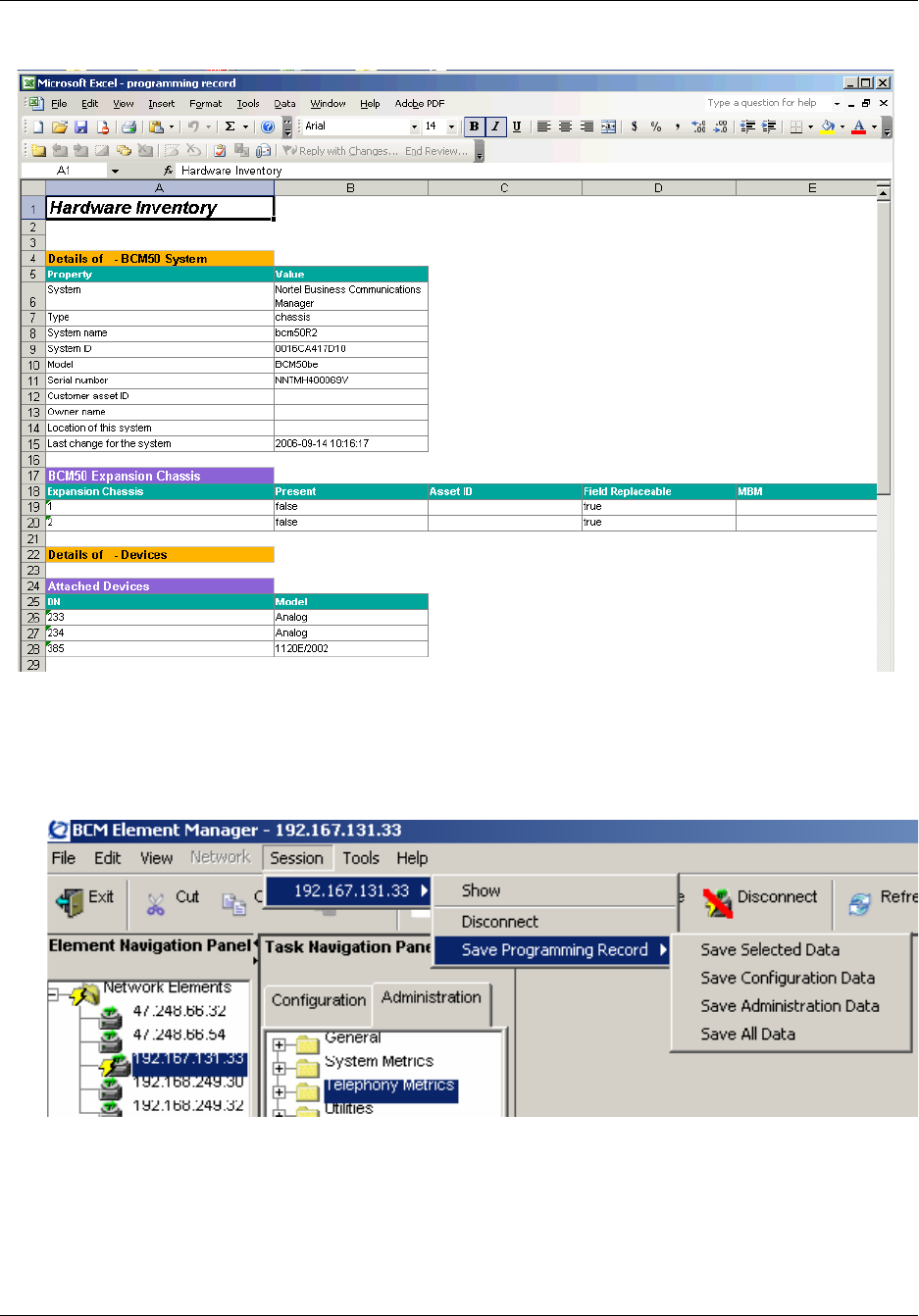This screenshot has height=1316, width=919.
Task: Apply Comma style icon
Action: [677, 127]
